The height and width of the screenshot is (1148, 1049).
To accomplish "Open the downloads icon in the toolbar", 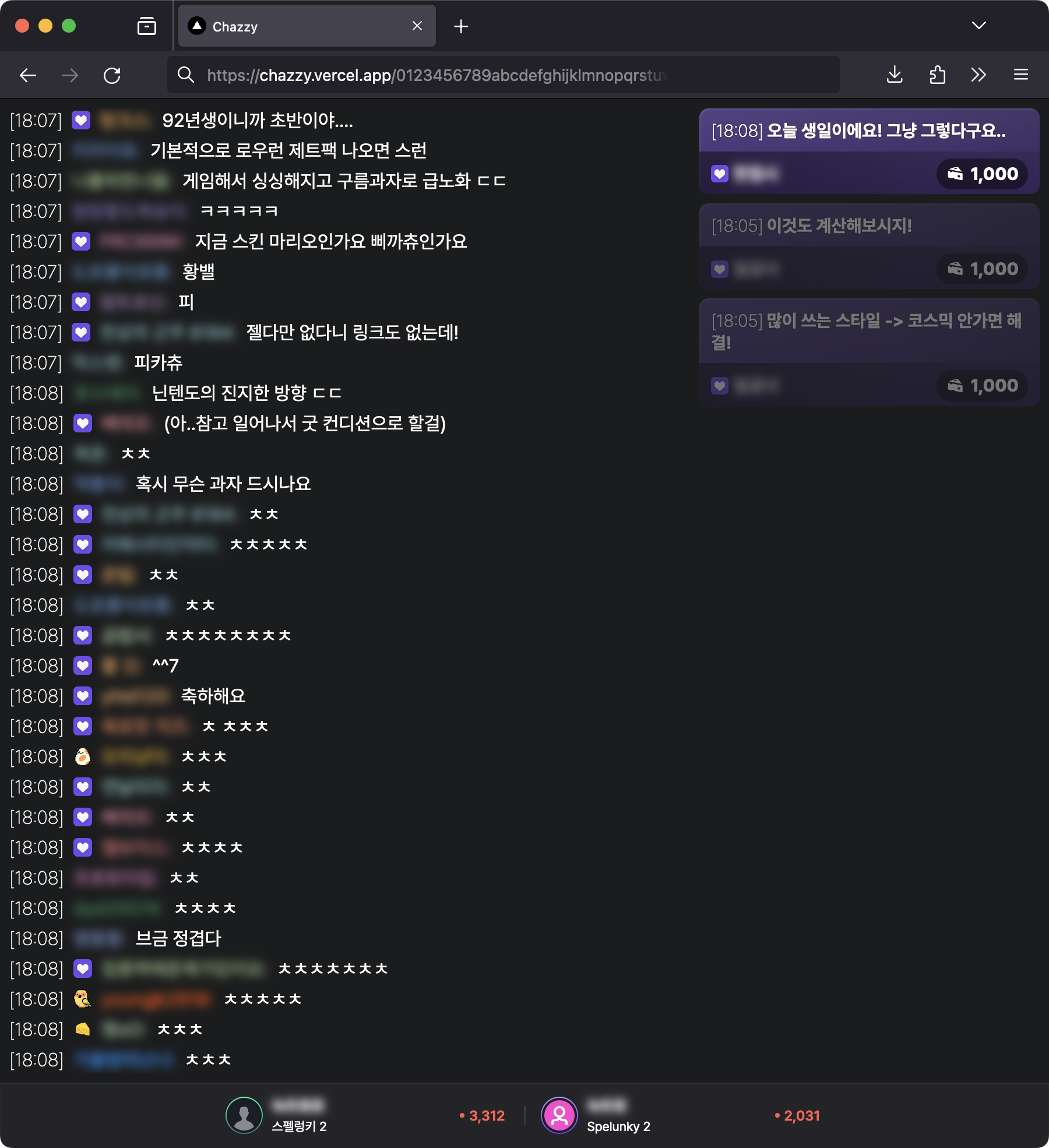I will [x=895, y=75].
